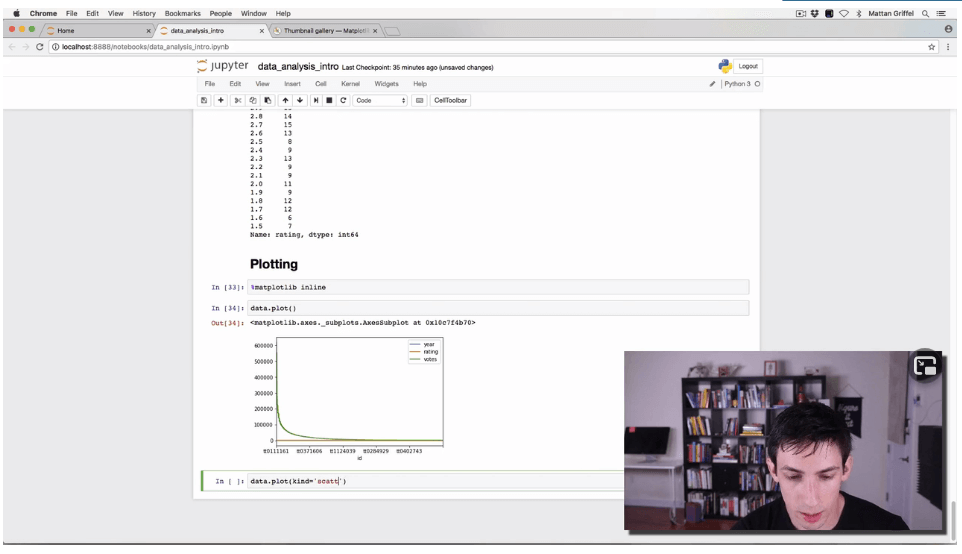Reload the page in Chrome

(x=40, y=47)
